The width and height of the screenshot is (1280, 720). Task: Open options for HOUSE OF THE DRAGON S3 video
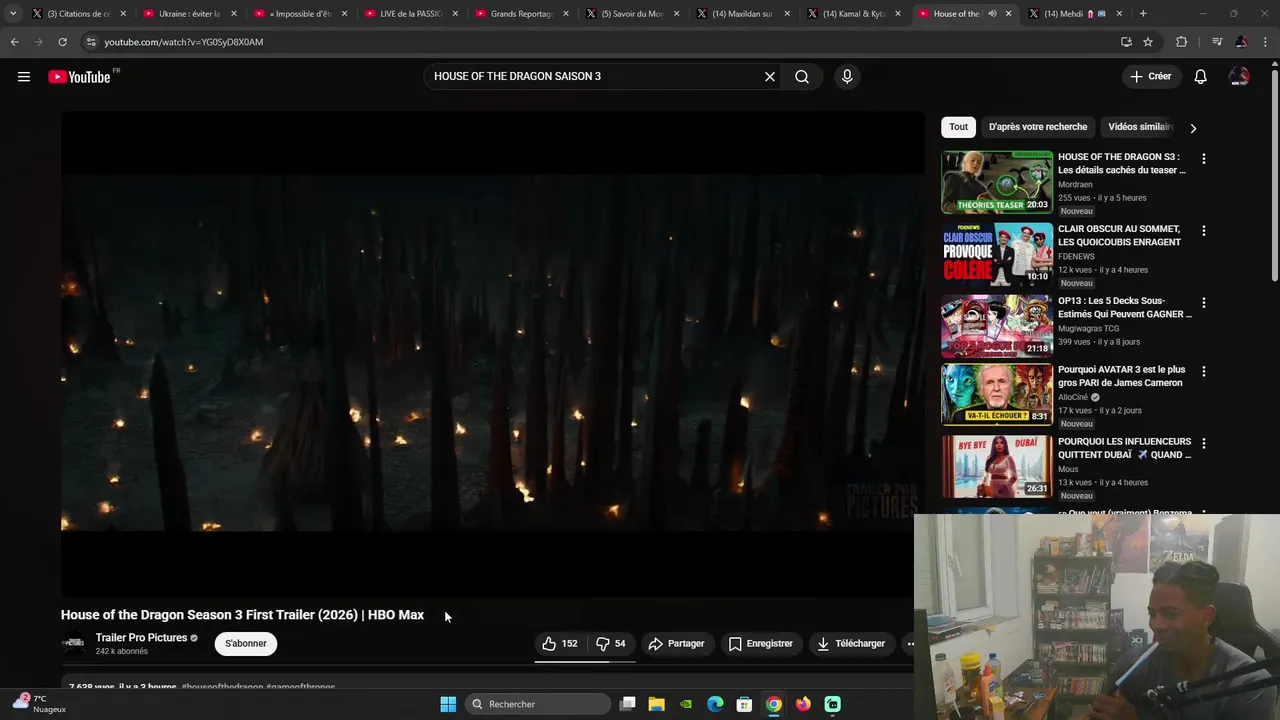1204,159
